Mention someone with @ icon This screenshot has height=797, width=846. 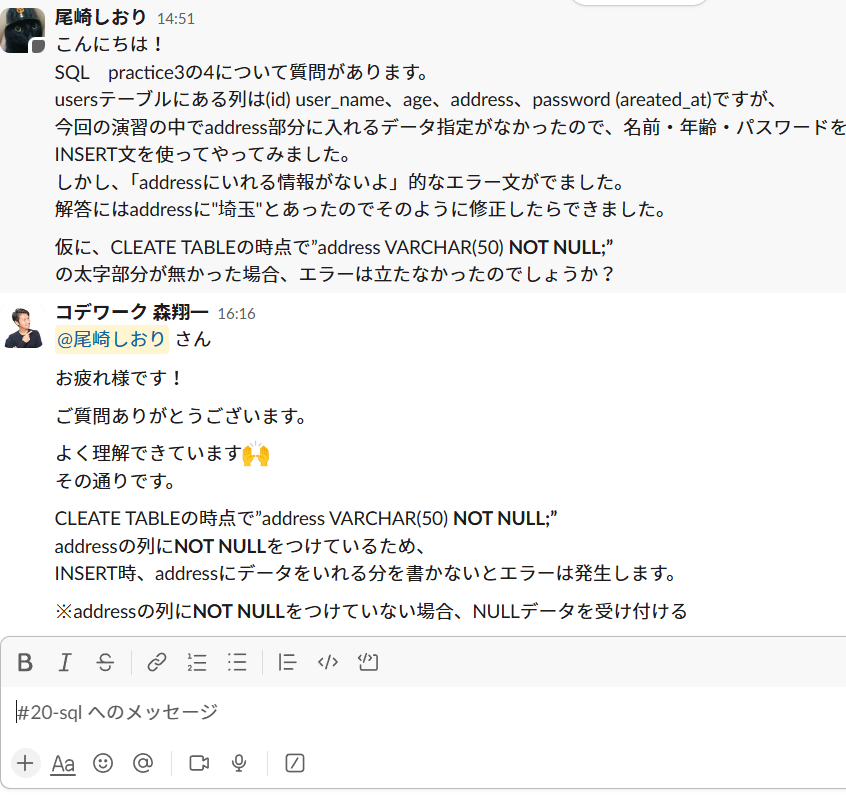tap(143, 763)
